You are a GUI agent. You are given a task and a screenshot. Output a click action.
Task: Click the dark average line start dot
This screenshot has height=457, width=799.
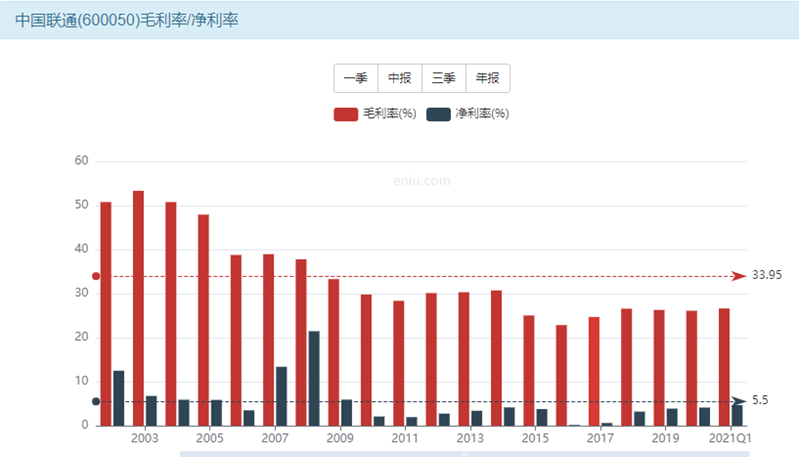point(96,401)
